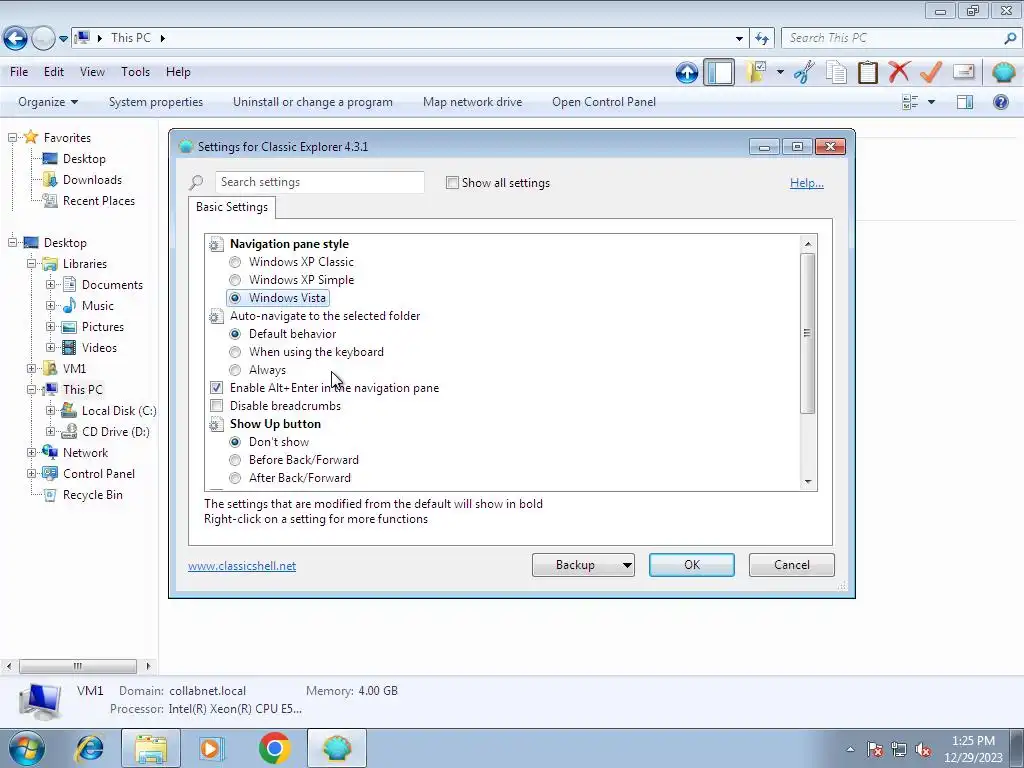Viewport: 1024px width, 768px height.
Task: Open the view options dropdown arrow
Action: (x=931, y=102)
